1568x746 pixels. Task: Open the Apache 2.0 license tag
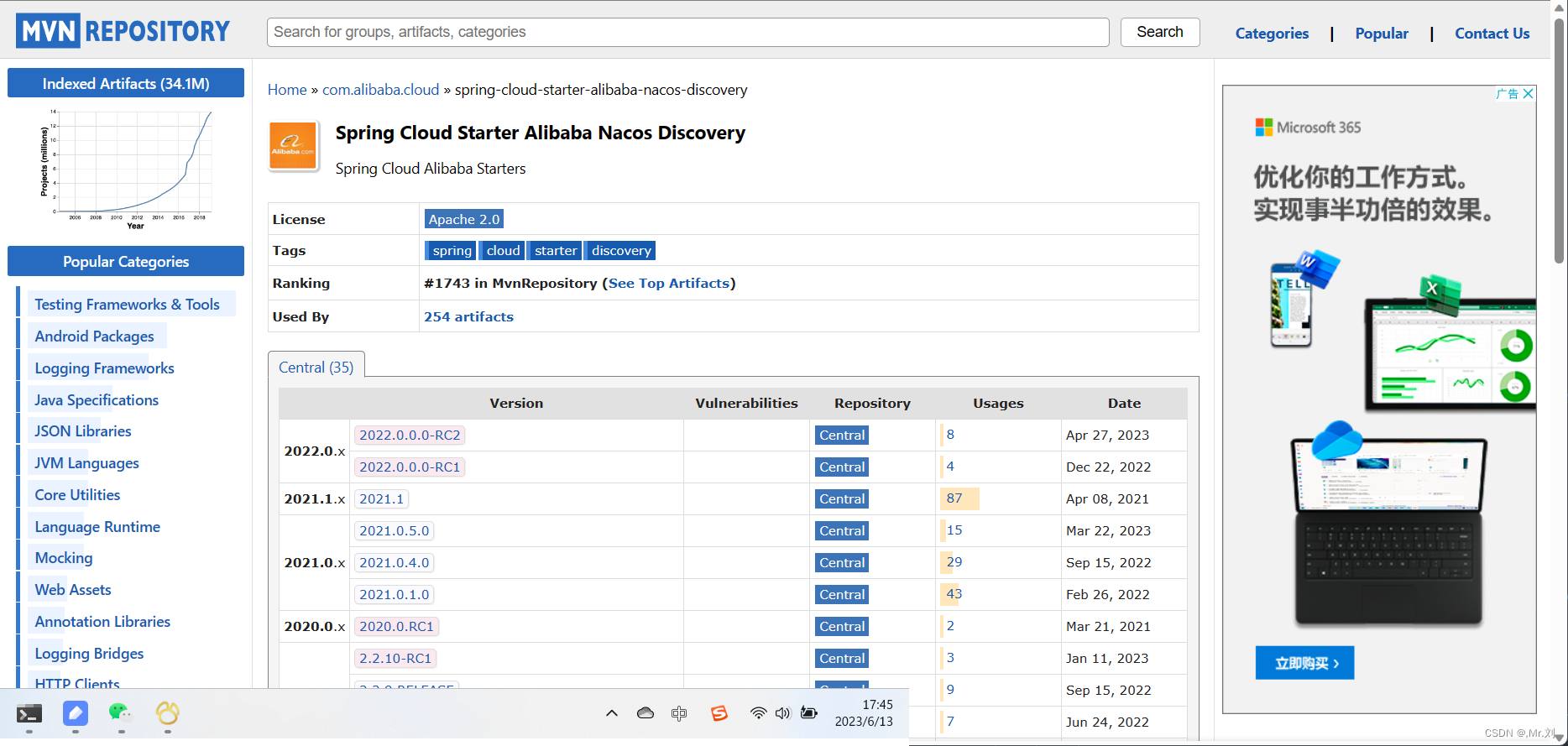click(x=464, y=219)
